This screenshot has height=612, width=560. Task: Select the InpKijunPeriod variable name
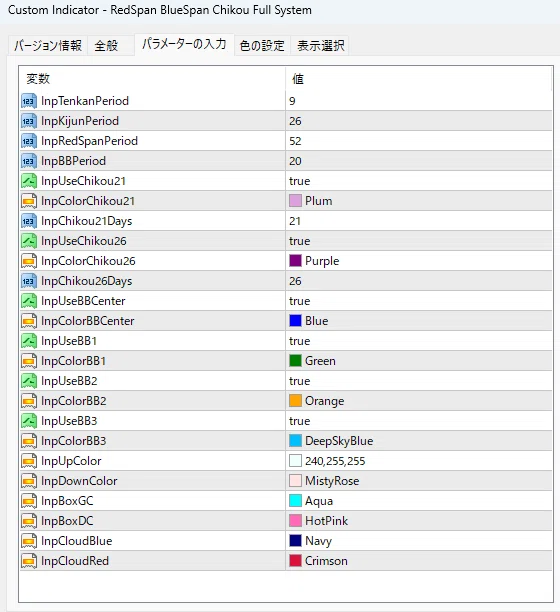[80, 121]
